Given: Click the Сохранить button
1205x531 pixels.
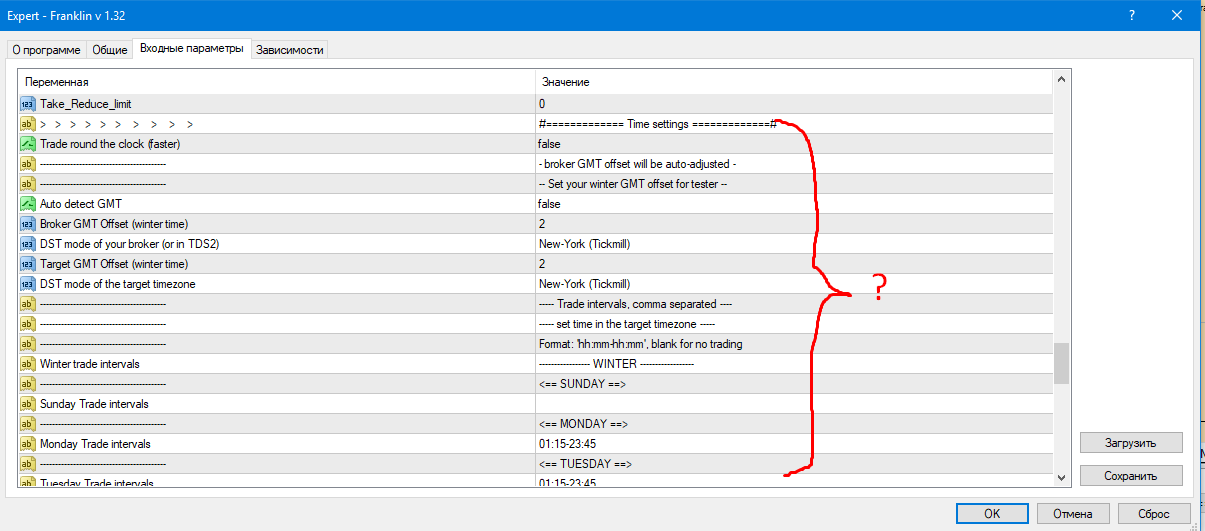Looking at the screenshot, I should pos(1131,476).
